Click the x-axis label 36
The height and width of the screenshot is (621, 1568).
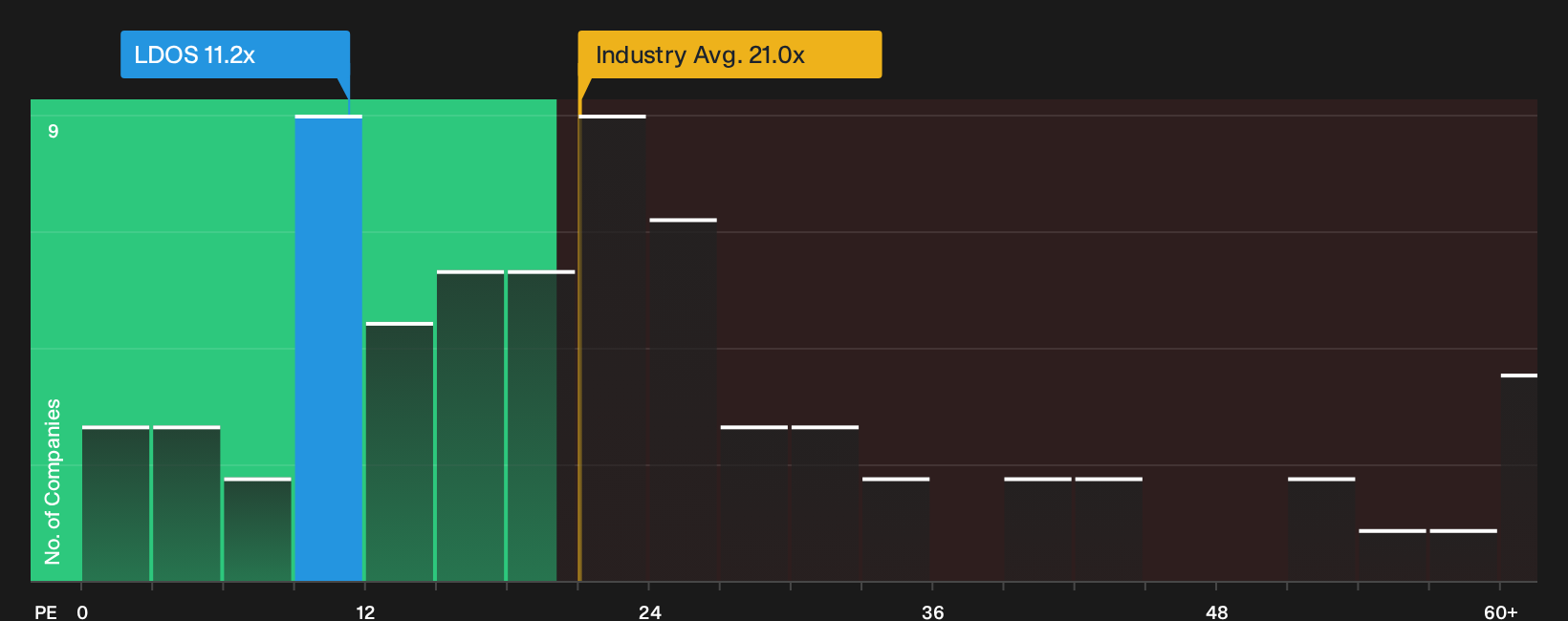tap(933, 612)
